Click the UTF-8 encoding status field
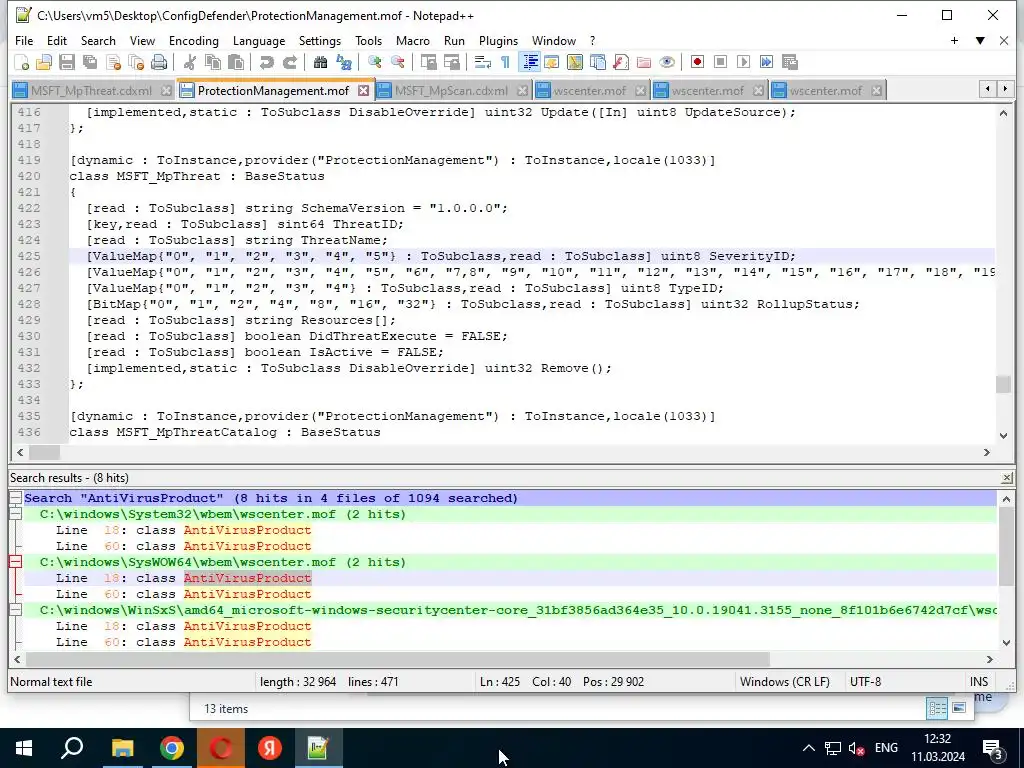Screen dimensions: 1024x768 865,682
